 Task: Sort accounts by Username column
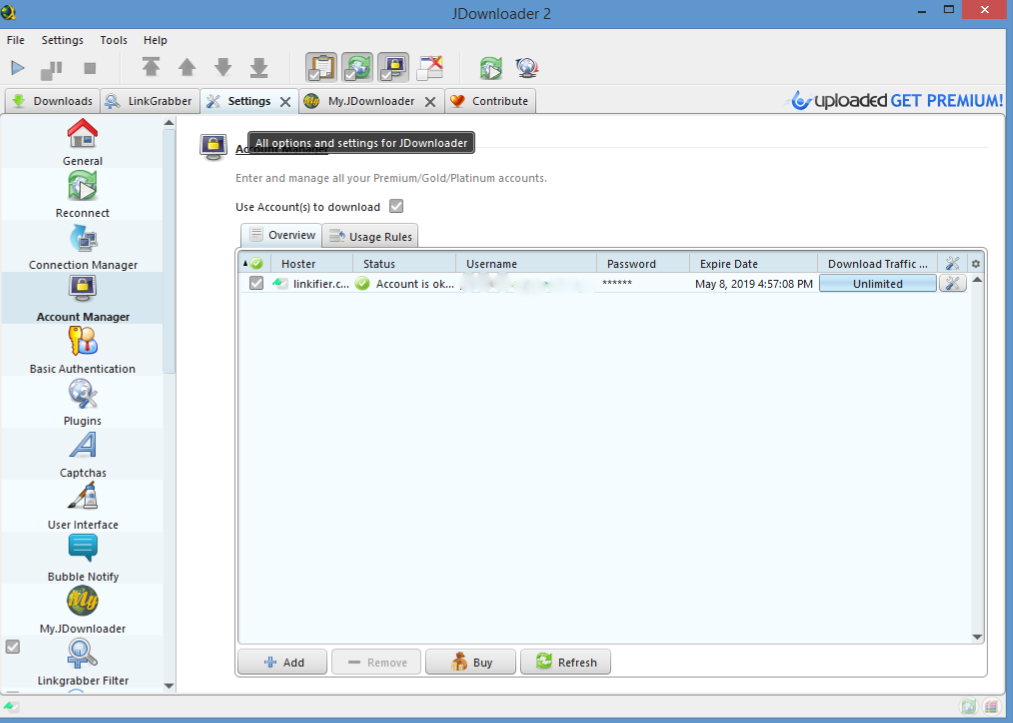(x=526, y=264)
